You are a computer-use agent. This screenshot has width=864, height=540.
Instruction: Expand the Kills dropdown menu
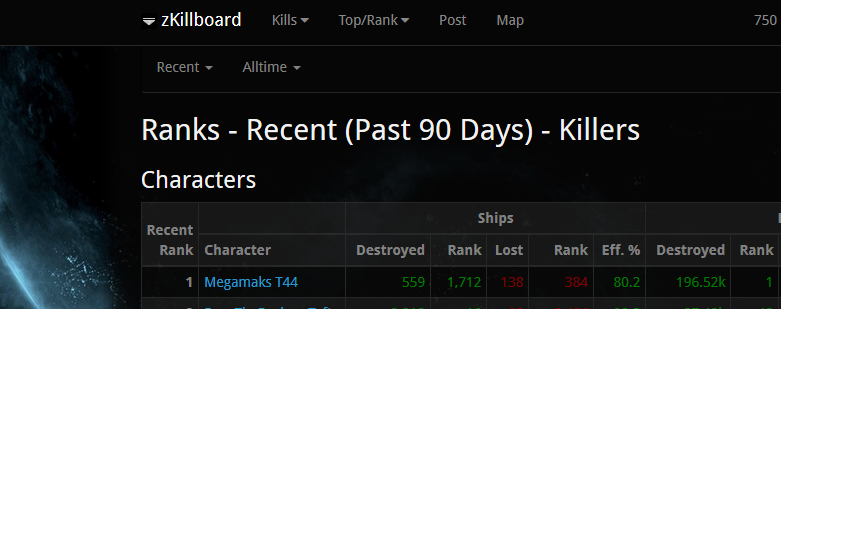tap(290, 20)
